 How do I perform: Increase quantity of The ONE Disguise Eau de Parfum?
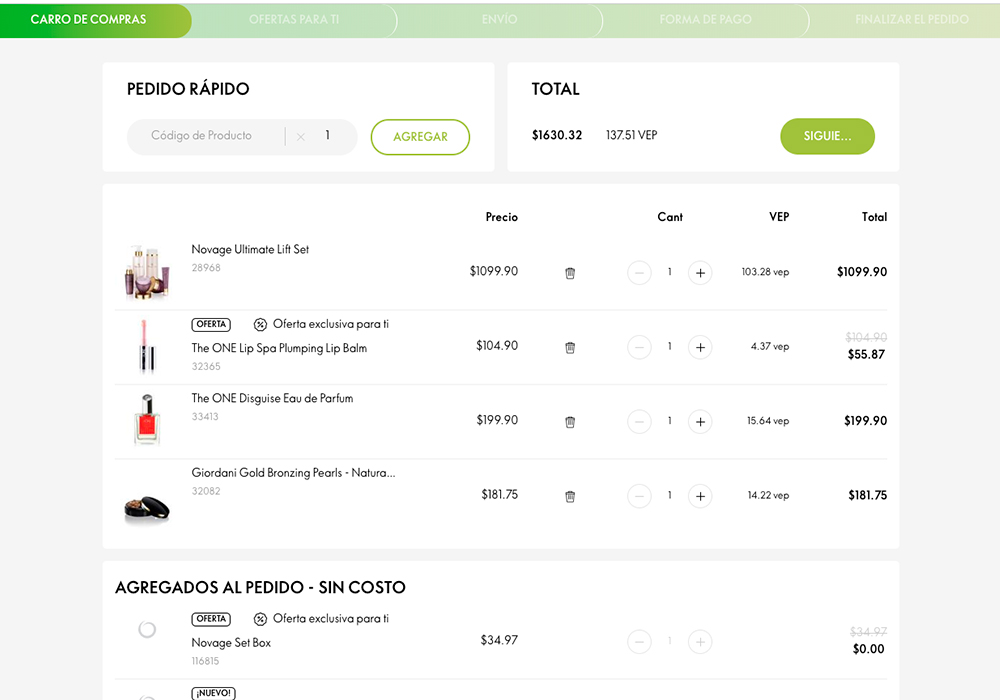tap(700, 421)
